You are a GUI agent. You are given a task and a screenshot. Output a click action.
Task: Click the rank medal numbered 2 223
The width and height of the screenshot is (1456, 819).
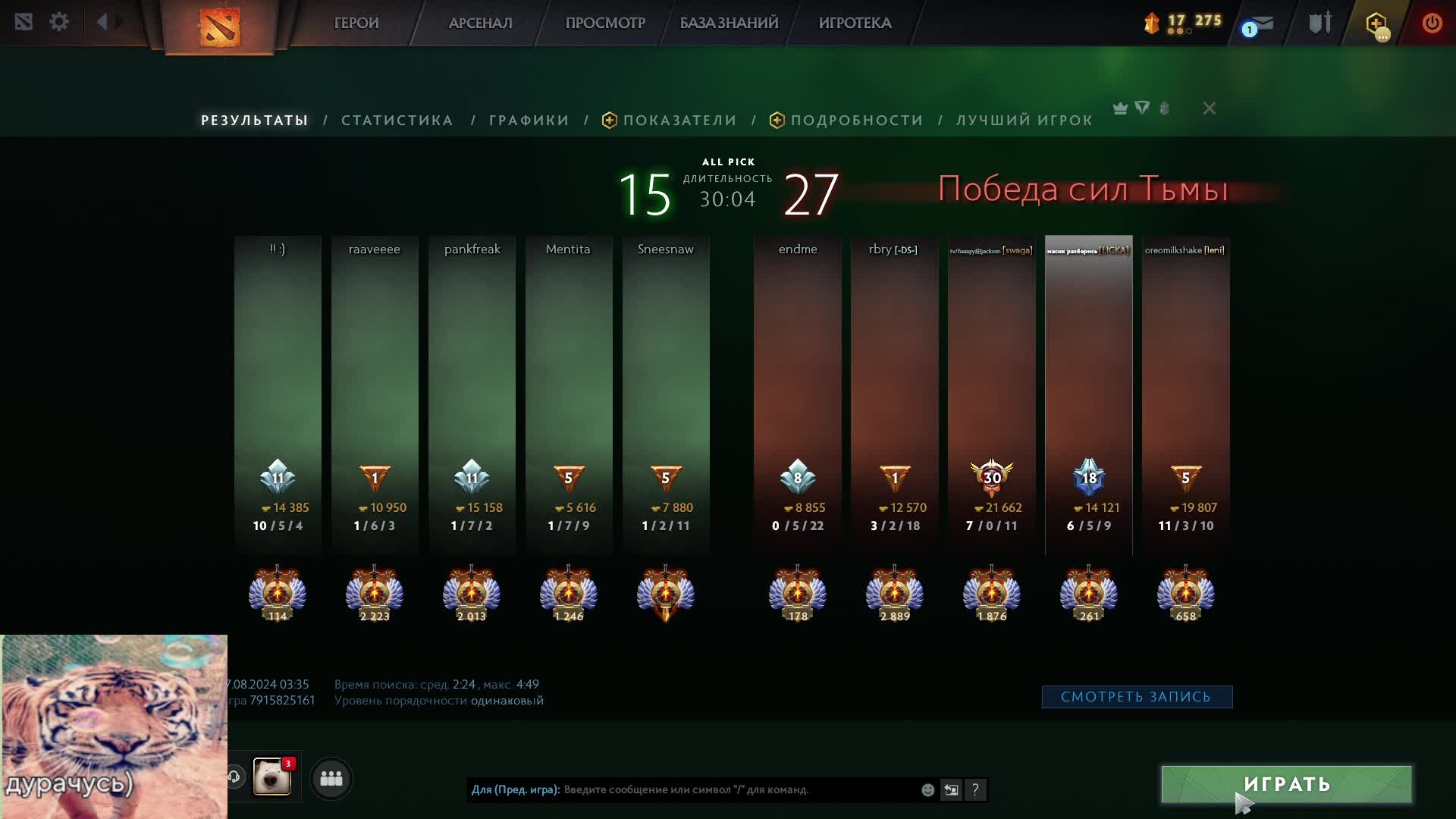coord(375,593)
